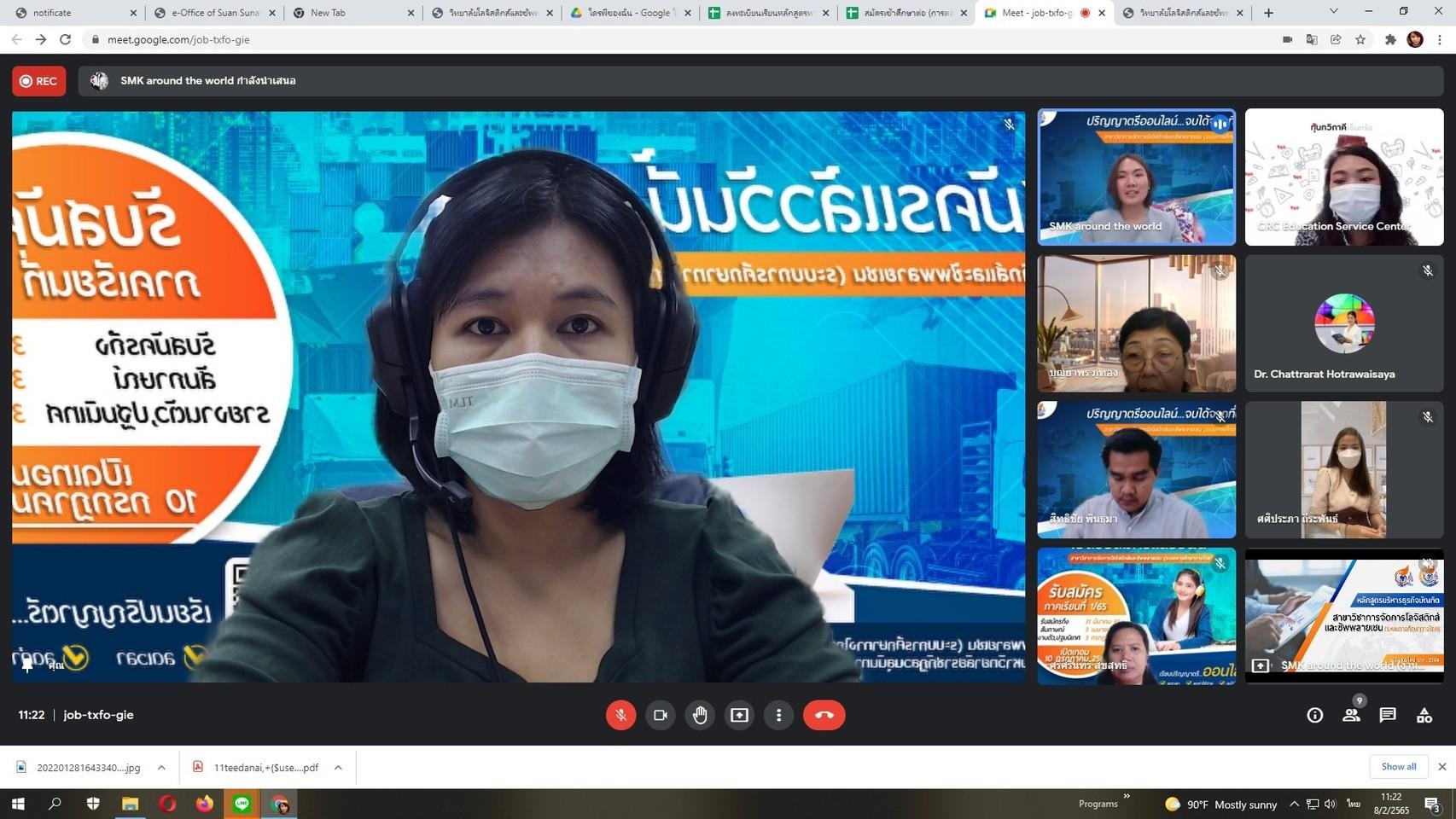1456x819 pixels.
Task: Bookmark this page with the star icon
Action: (x=1360, y=39)
